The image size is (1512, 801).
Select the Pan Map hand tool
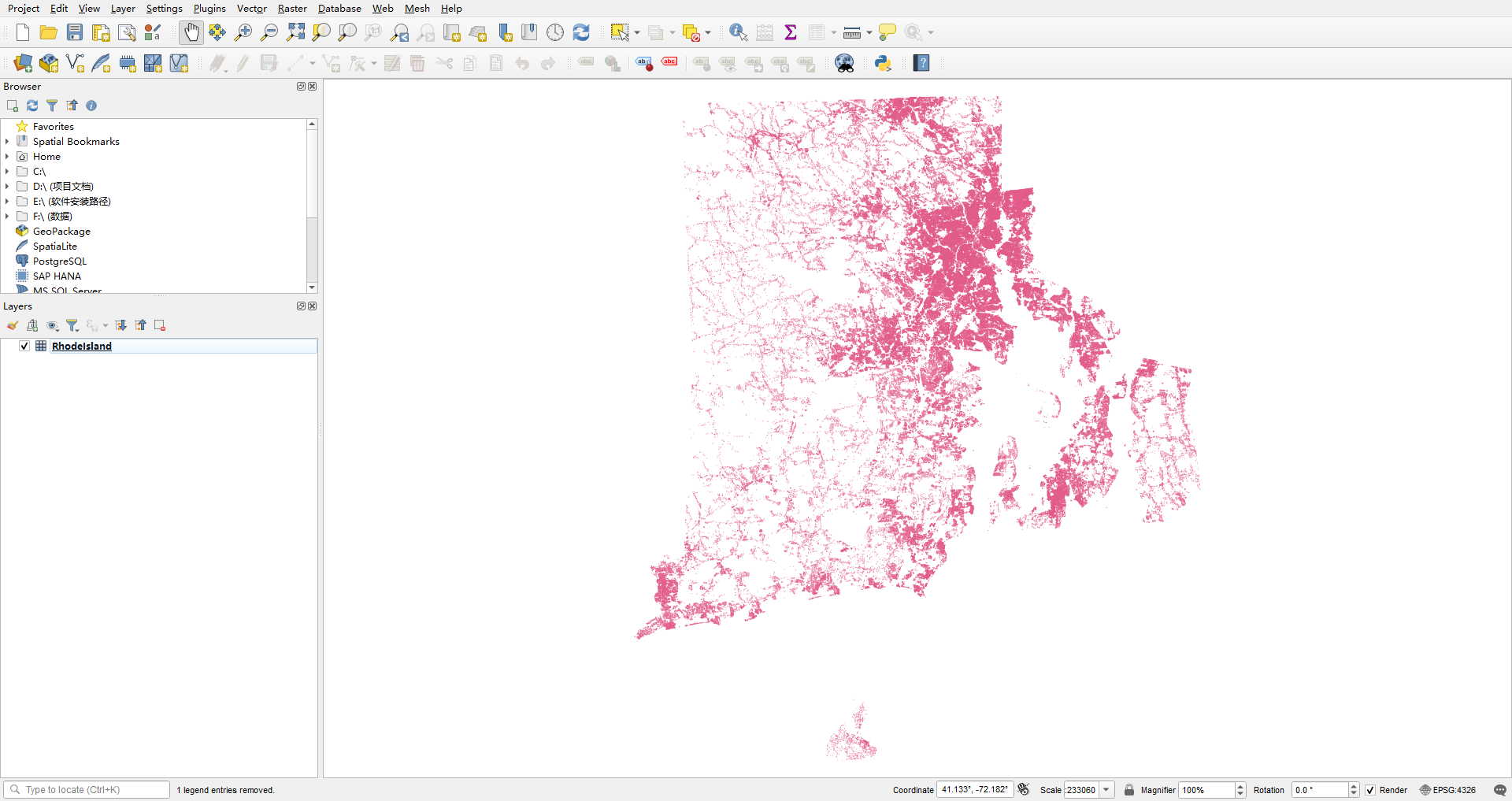tap(191, 32)
